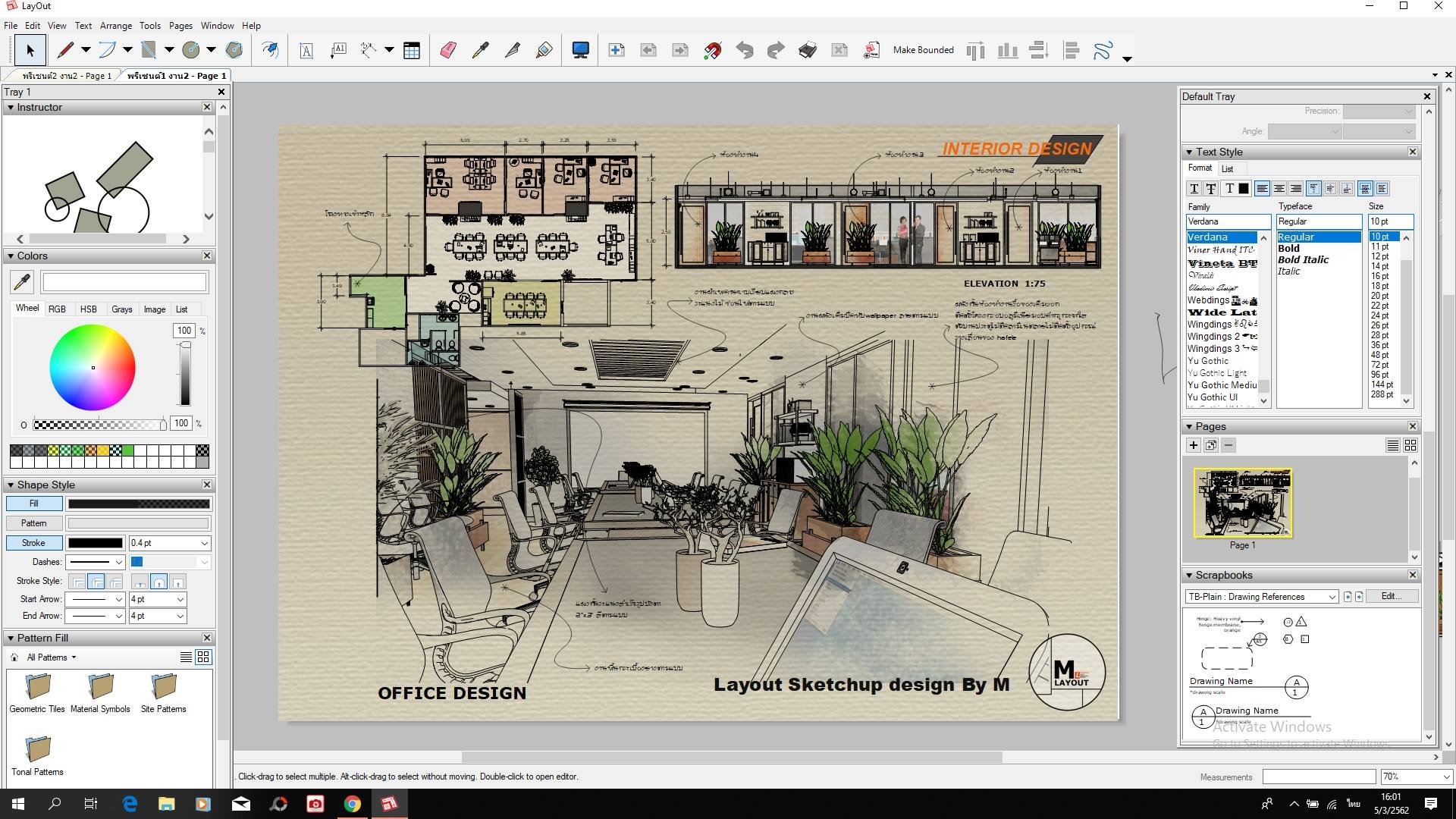Collapse the Colors panel
Image resolution: width=1456 pixels, height=819 pixels.
[x=11, y=256]
